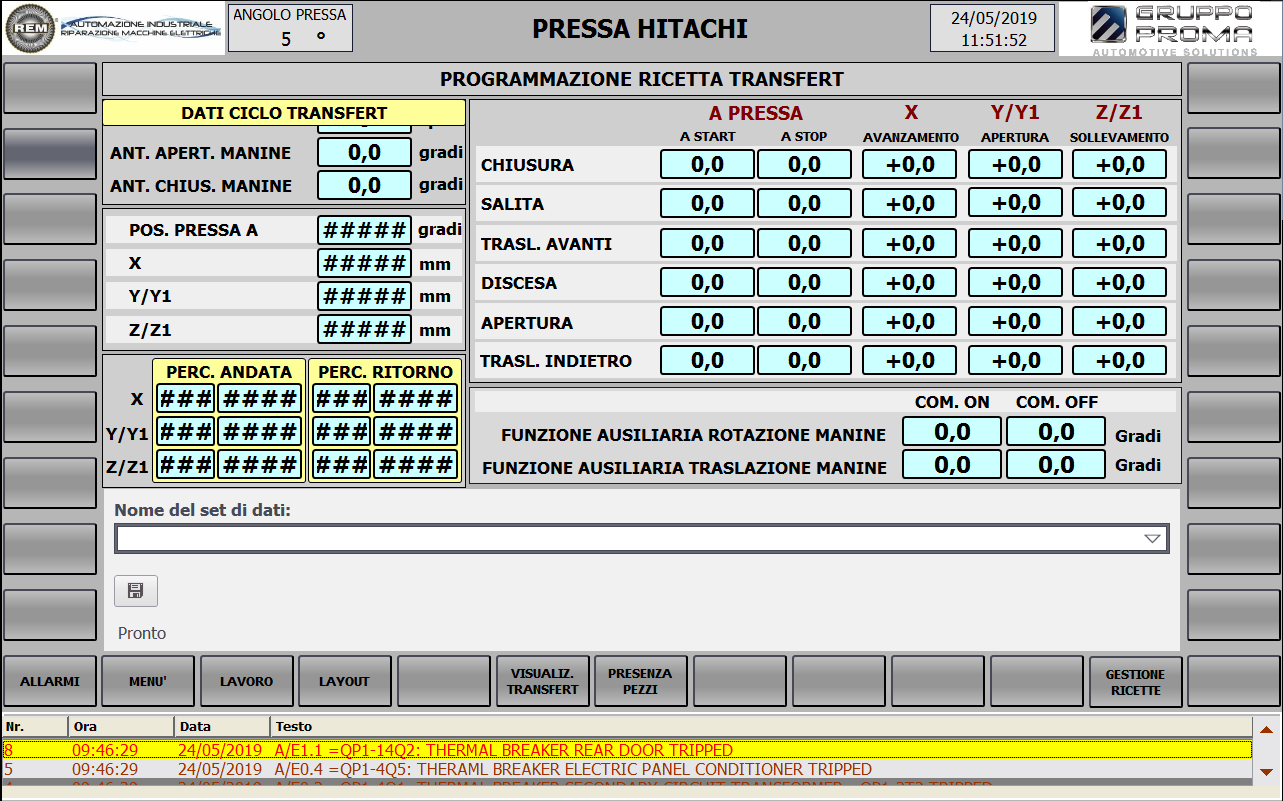Select second PERC. ANDATA Y/Y1 field

[259, 431]
